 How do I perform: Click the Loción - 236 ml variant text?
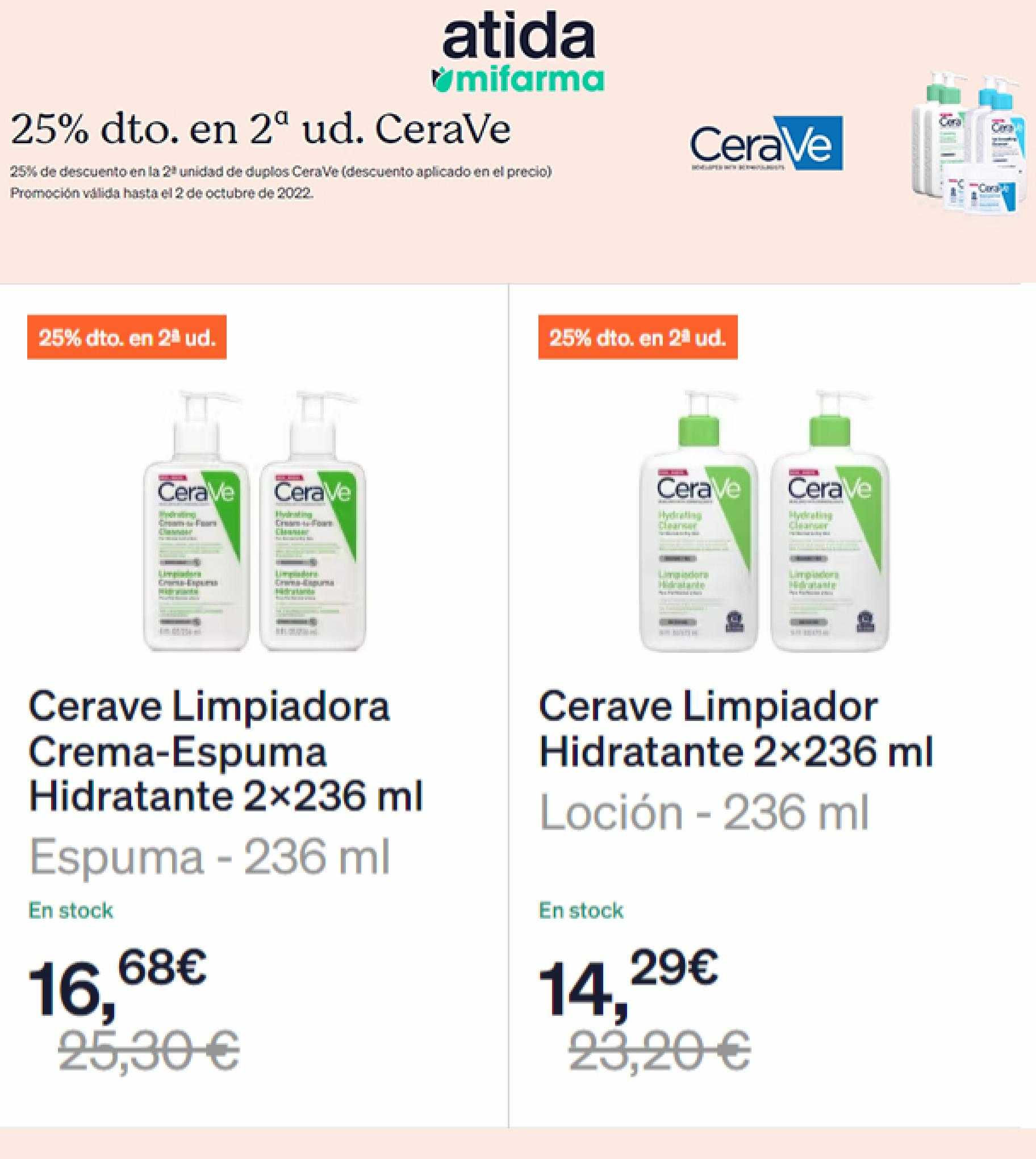(x=704, y=812)
